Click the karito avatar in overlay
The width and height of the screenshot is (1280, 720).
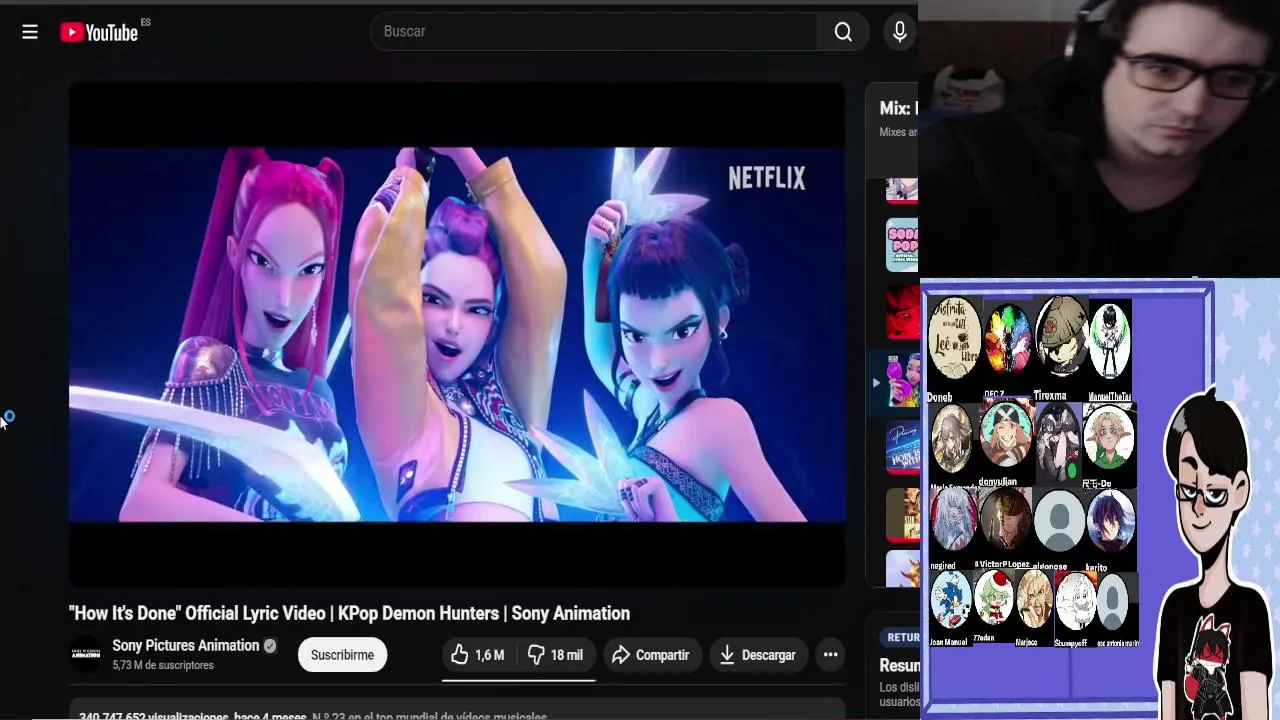(1110, 520)
